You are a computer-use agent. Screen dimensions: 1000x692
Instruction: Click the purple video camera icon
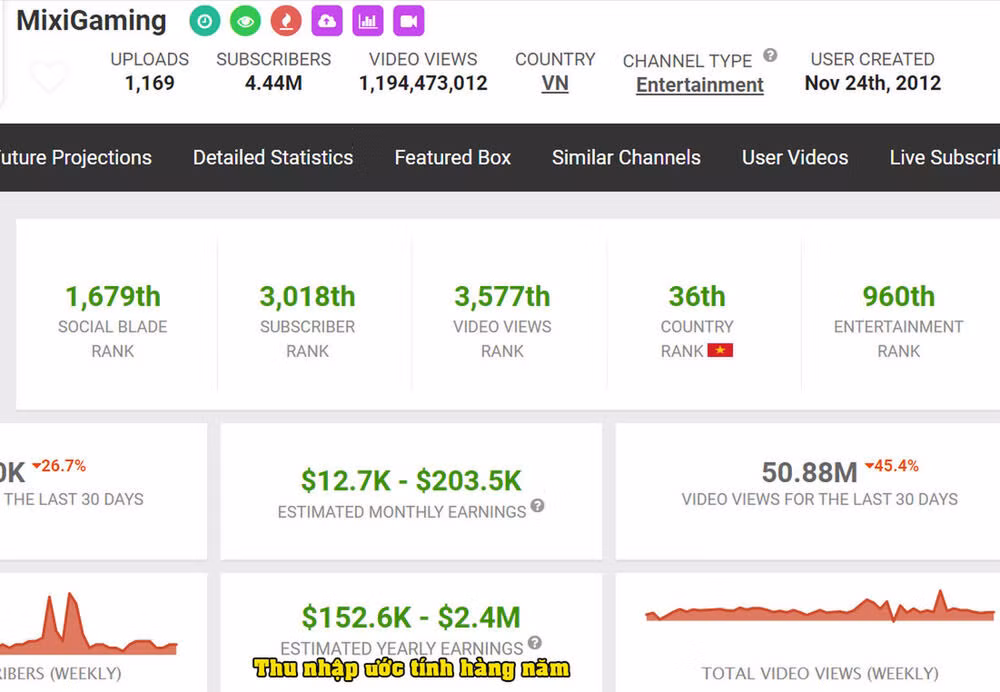[x=409, y=21]
